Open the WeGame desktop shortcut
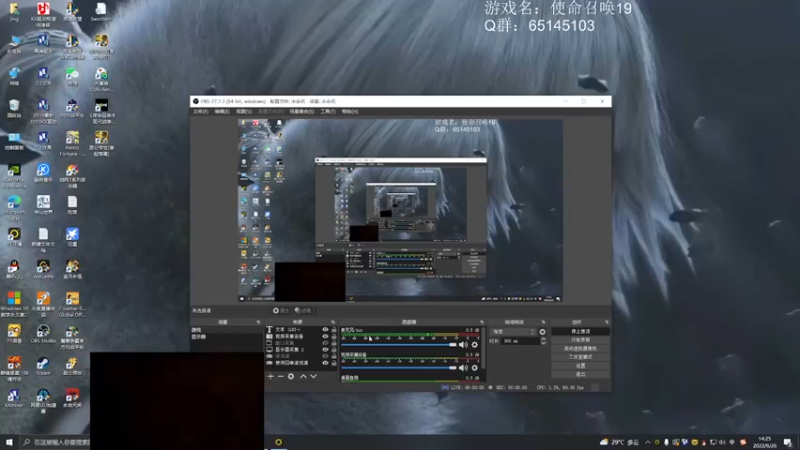The height and width of the screenshot is (450, 800). 43,269
